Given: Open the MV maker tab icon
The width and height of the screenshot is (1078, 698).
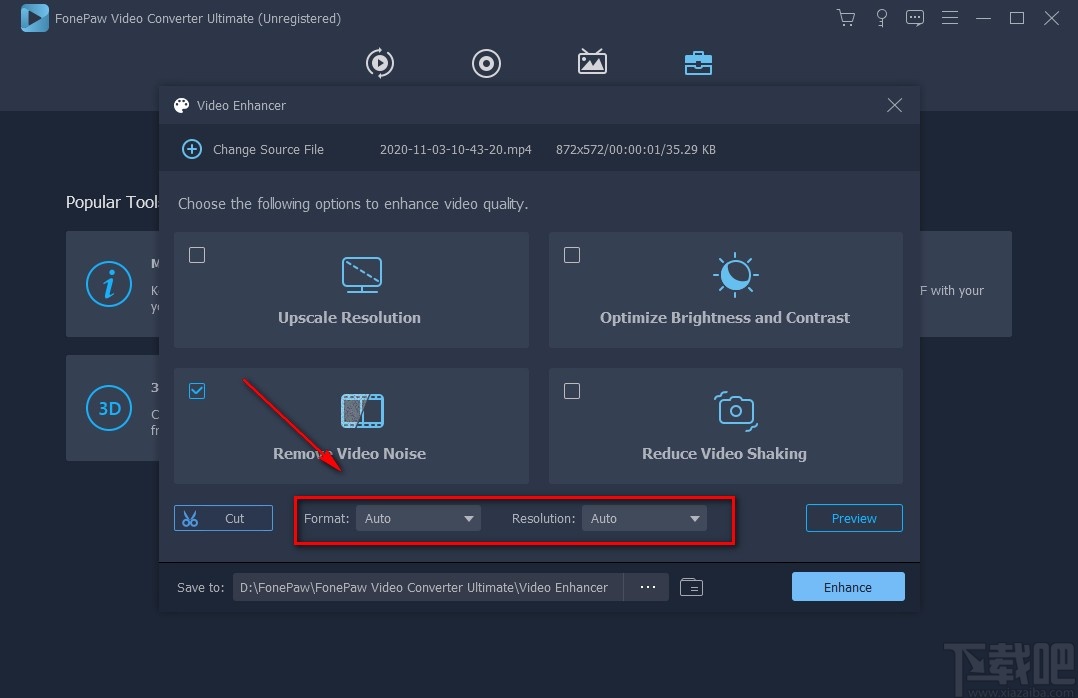Looking at the screenshot, I should 592,62.
